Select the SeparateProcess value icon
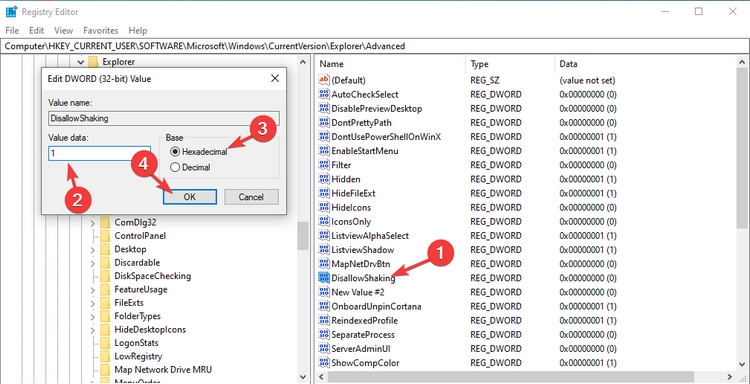 [324, 334]
